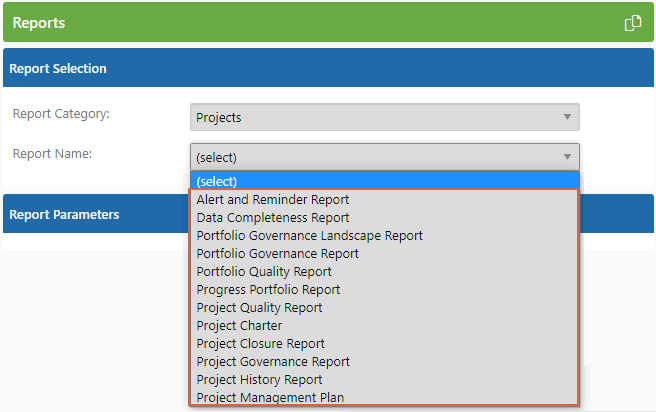Image resolution: width=656 pixels, height=412 pixels.
Task: Pick Progress Portfolio Report
Action: [x=384, y=289]
